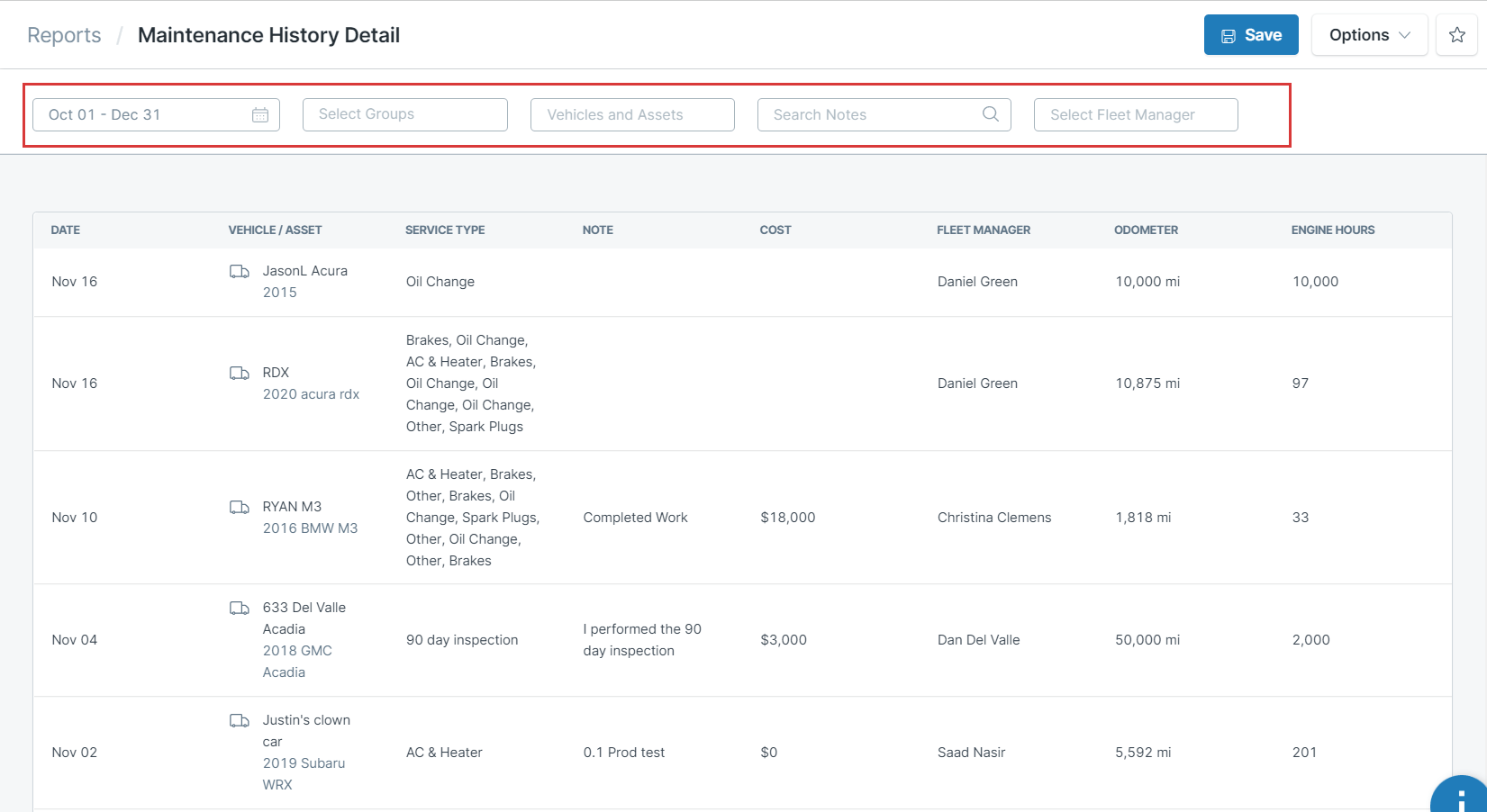
Task: Open the Select Groups dropdown
Action: (x=405, y=114)
